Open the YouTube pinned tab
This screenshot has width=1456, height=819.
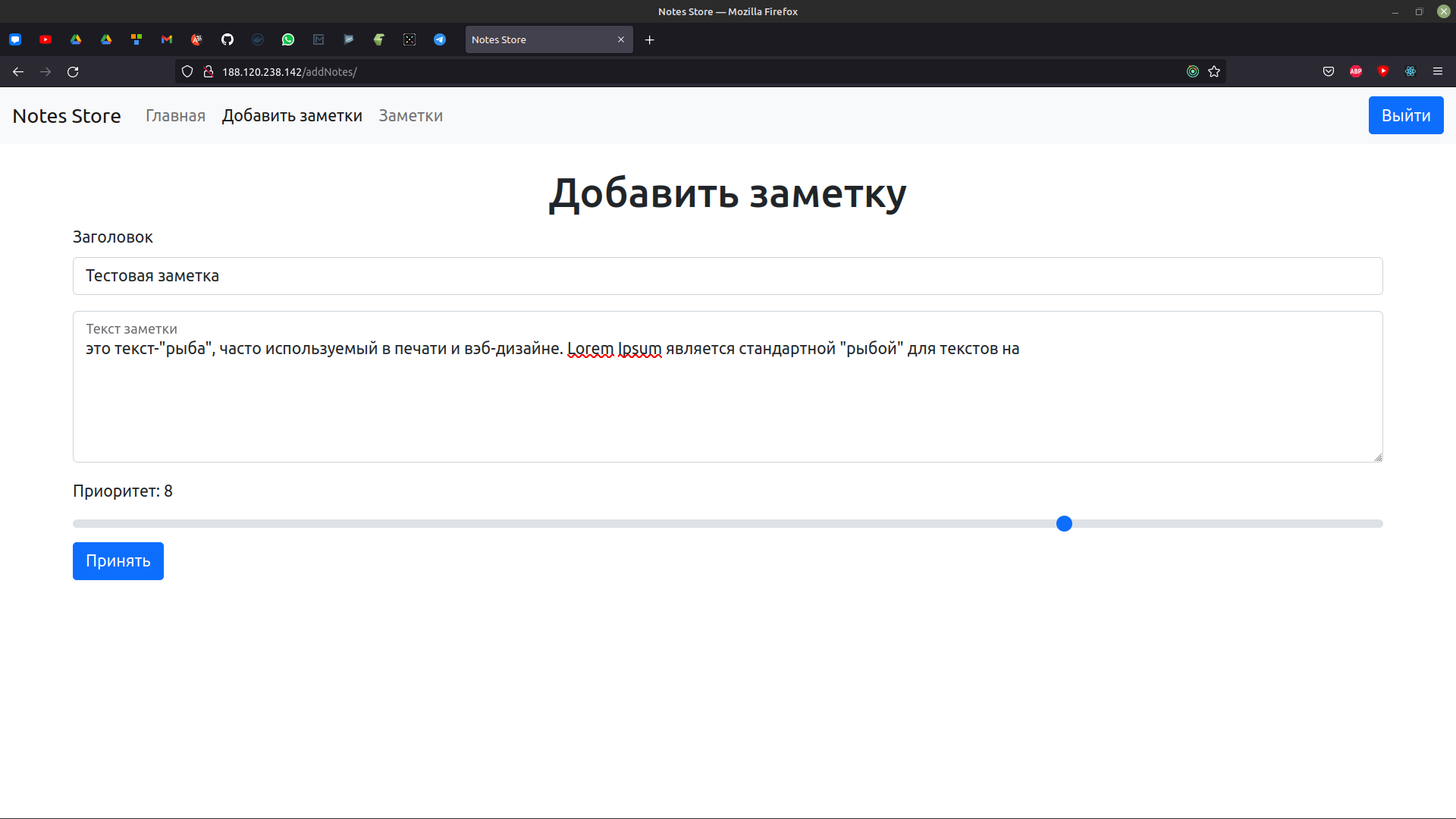click(45, 39)
